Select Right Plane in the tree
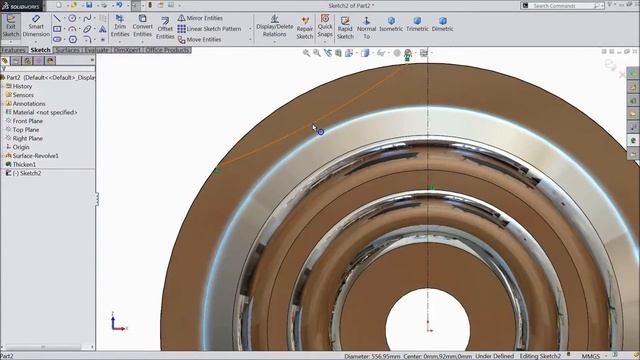Screen dimensions: 640x360 (x=24, y=138)
